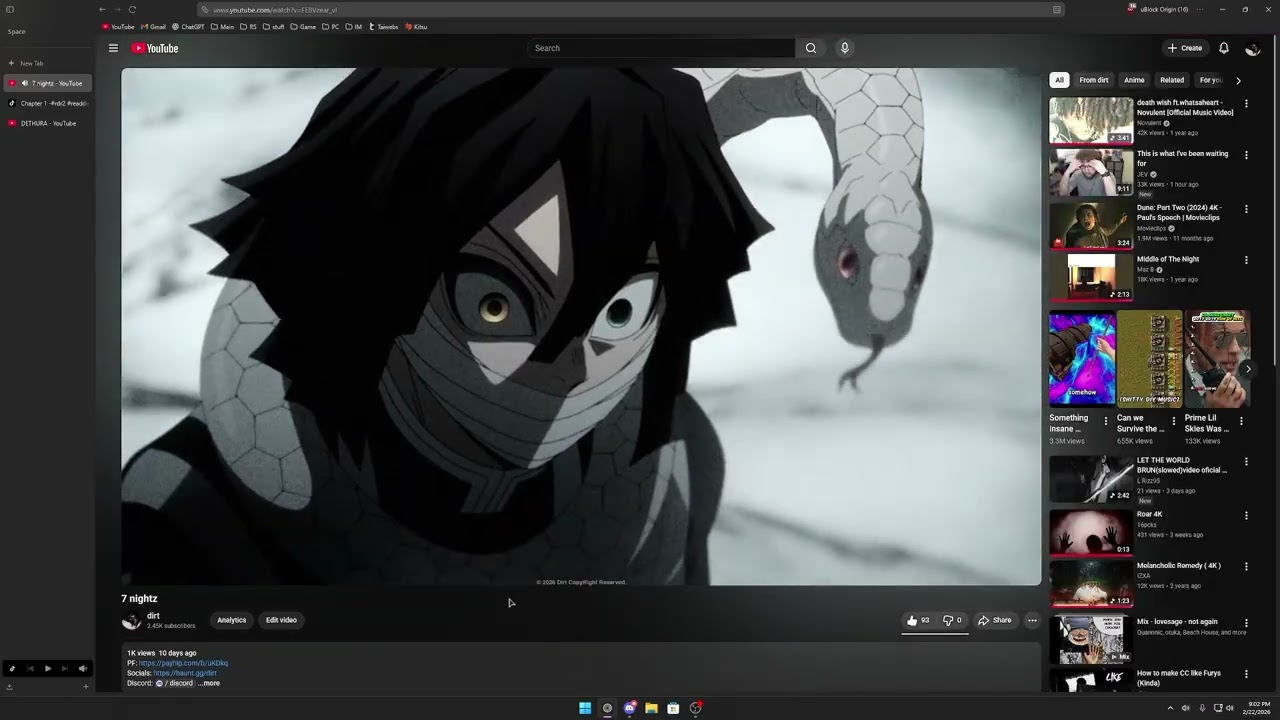Start voice search with the microphone
This screenshot has height=720, width=1280.
pyautogui.click(x=845, y=48)
